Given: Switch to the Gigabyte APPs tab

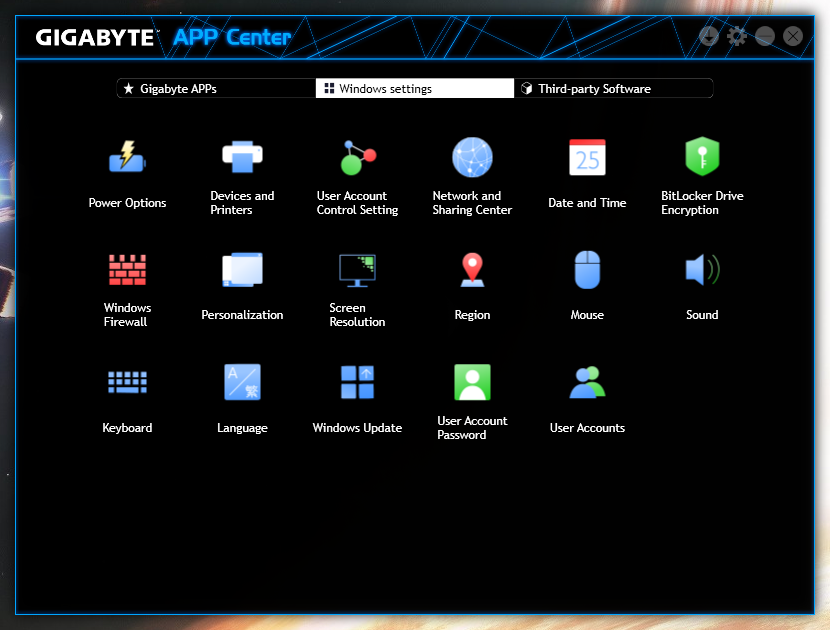Looking at the screenshot, I should click(x=216, y=89).
